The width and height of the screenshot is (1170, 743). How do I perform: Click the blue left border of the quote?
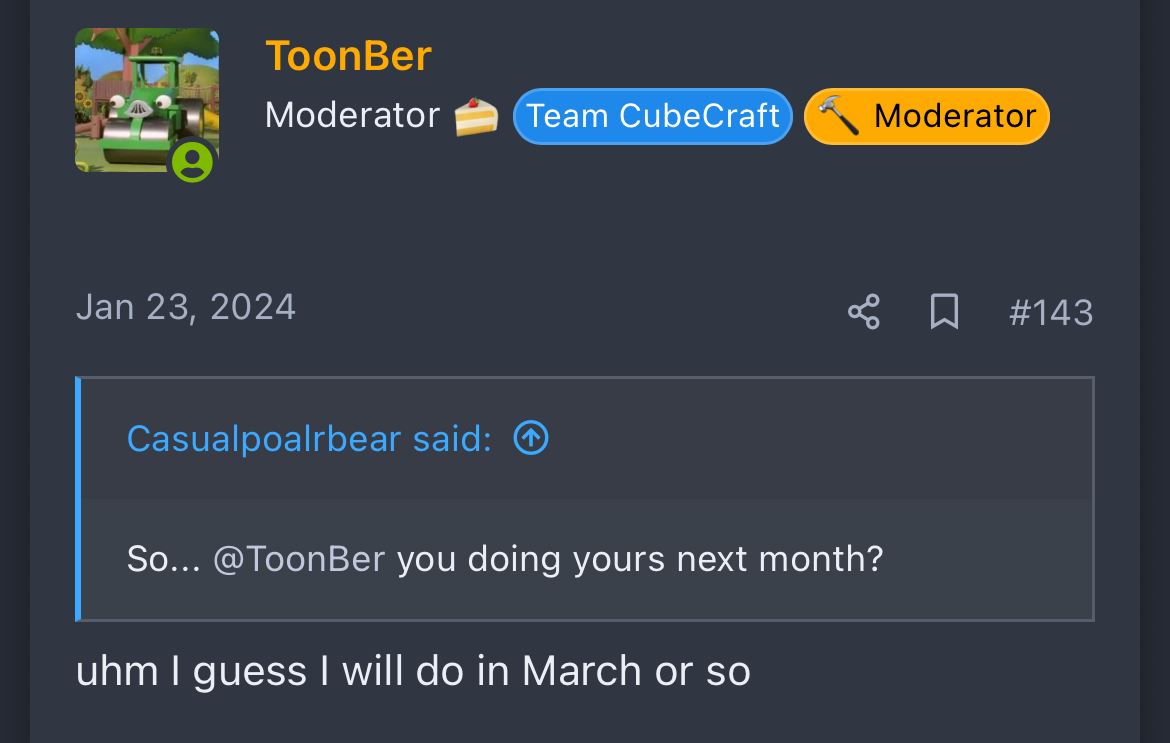coord(78,499)
